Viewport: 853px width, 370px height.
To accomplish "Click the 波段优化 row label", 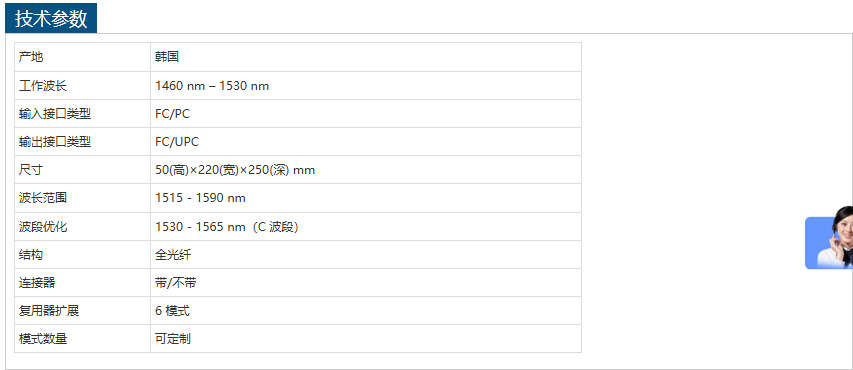I will tap(43, 227).
